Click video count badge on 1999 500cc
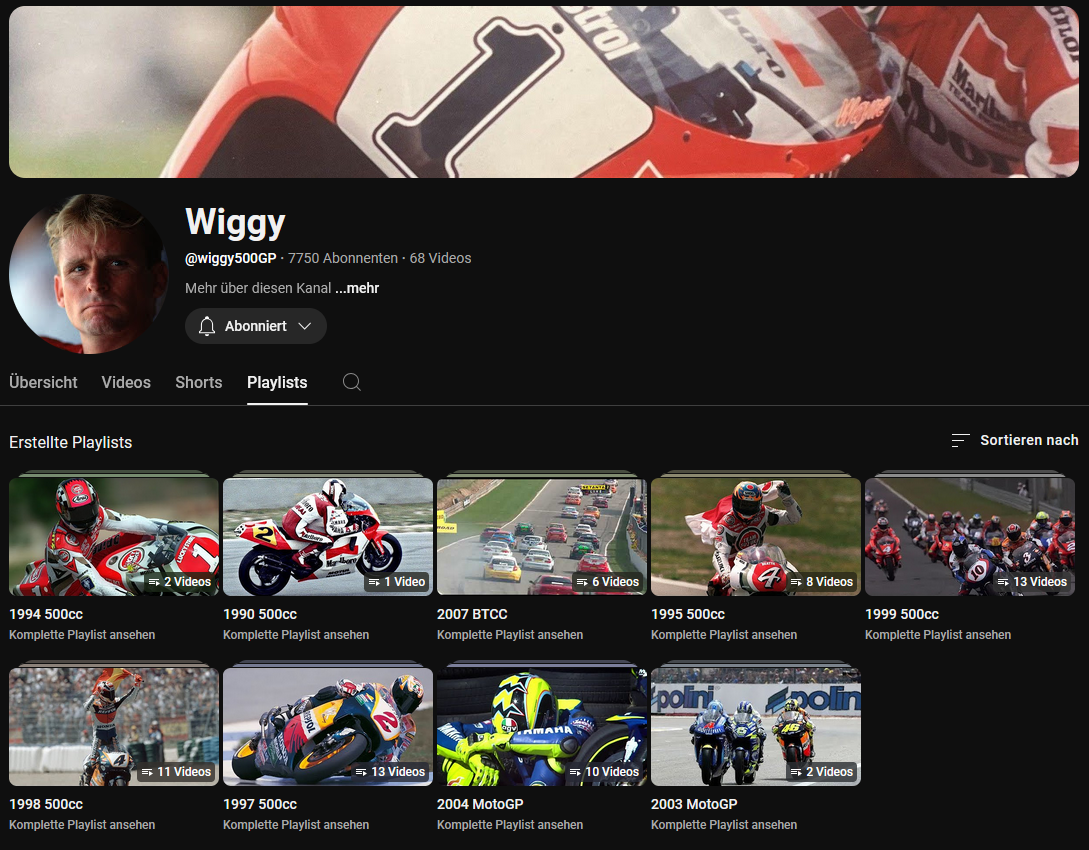The height and width of the screenshot is (850, 1089). (x=1032, y=582)
